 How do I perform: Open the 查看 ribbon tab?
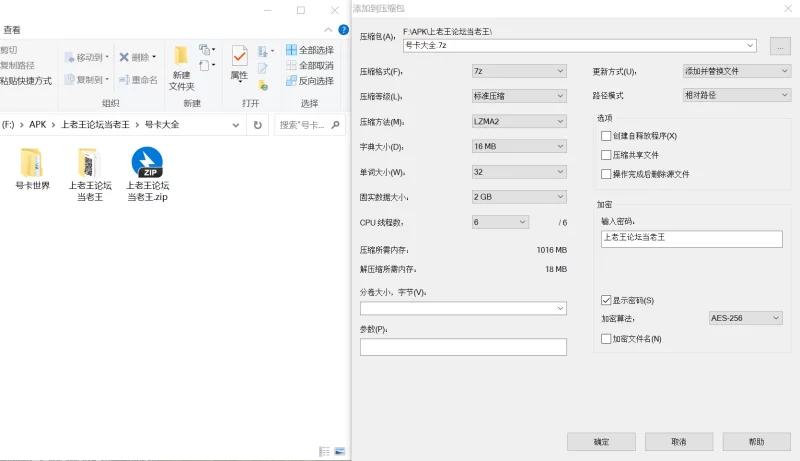[x=12, y=30]
